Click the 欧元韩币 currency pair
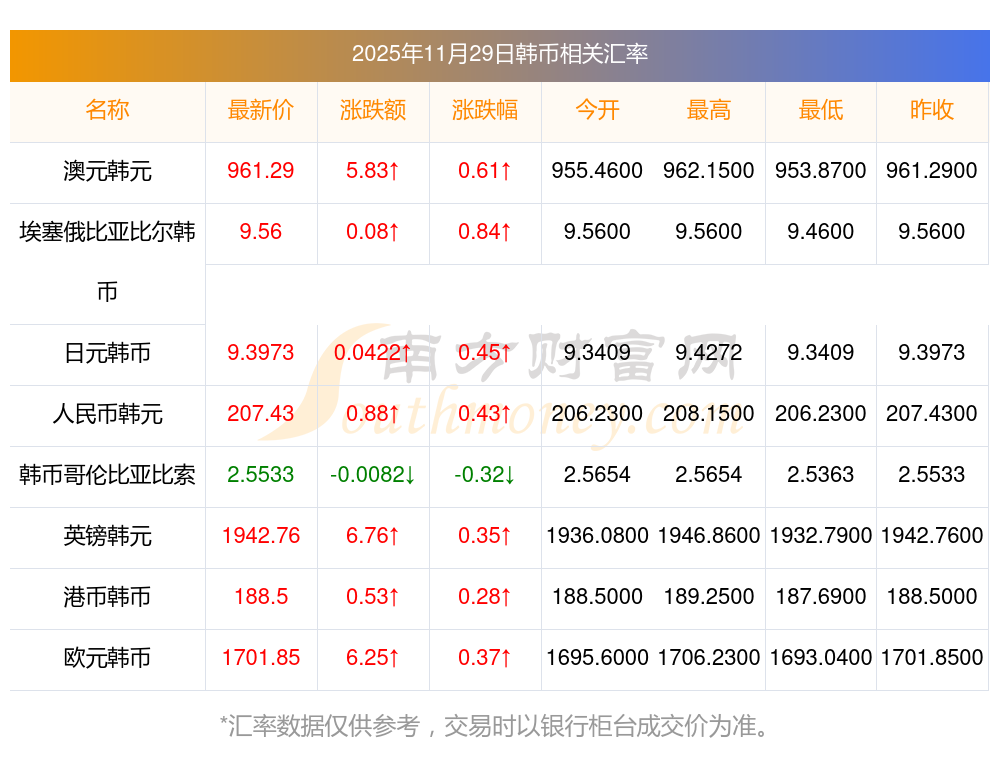The height and width of the screenshot is (757, 1000). [107, 658]
